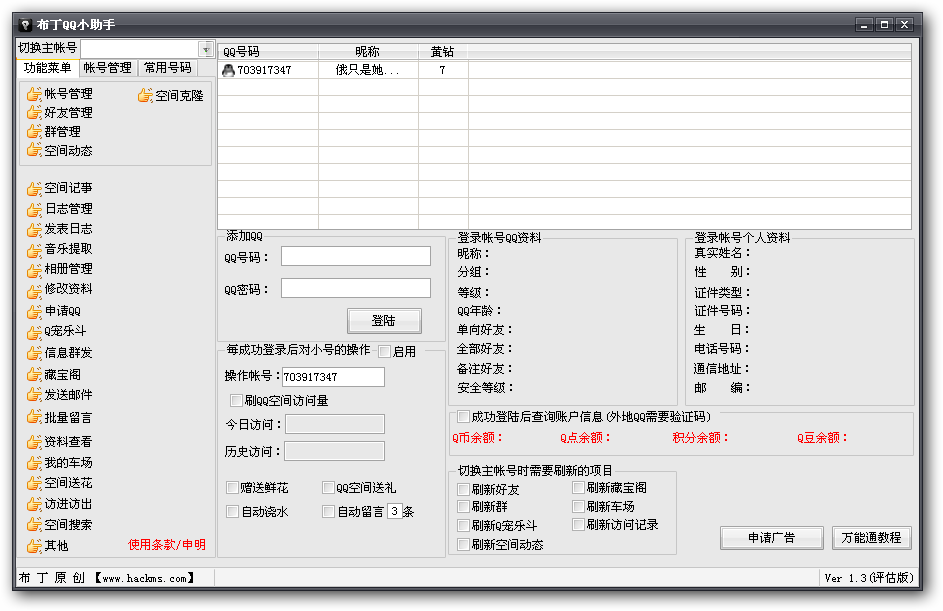Viewport: 943px width, 611px height.
Task: Open 修改资料 hand icon
Action: coord(34,291)
